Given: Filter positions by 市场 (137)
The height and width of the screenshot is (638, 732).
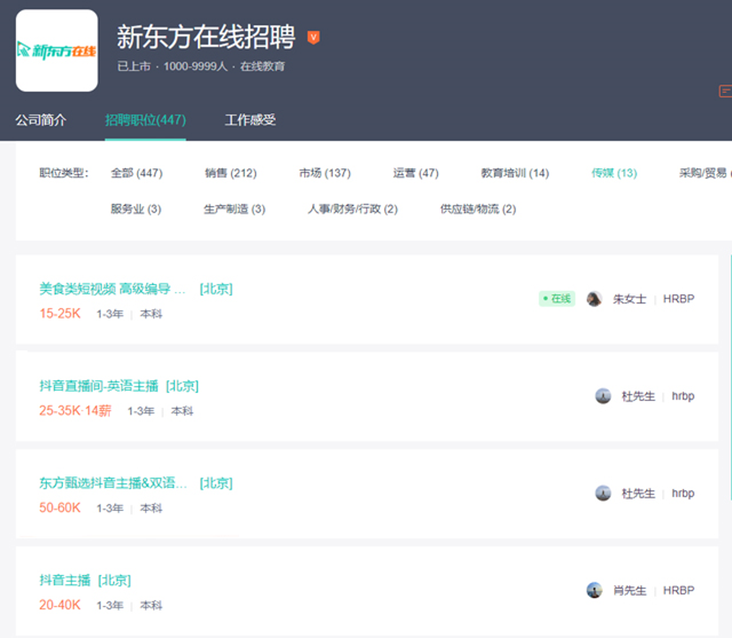Looking at the screenshot, I should tap(325, 173).
